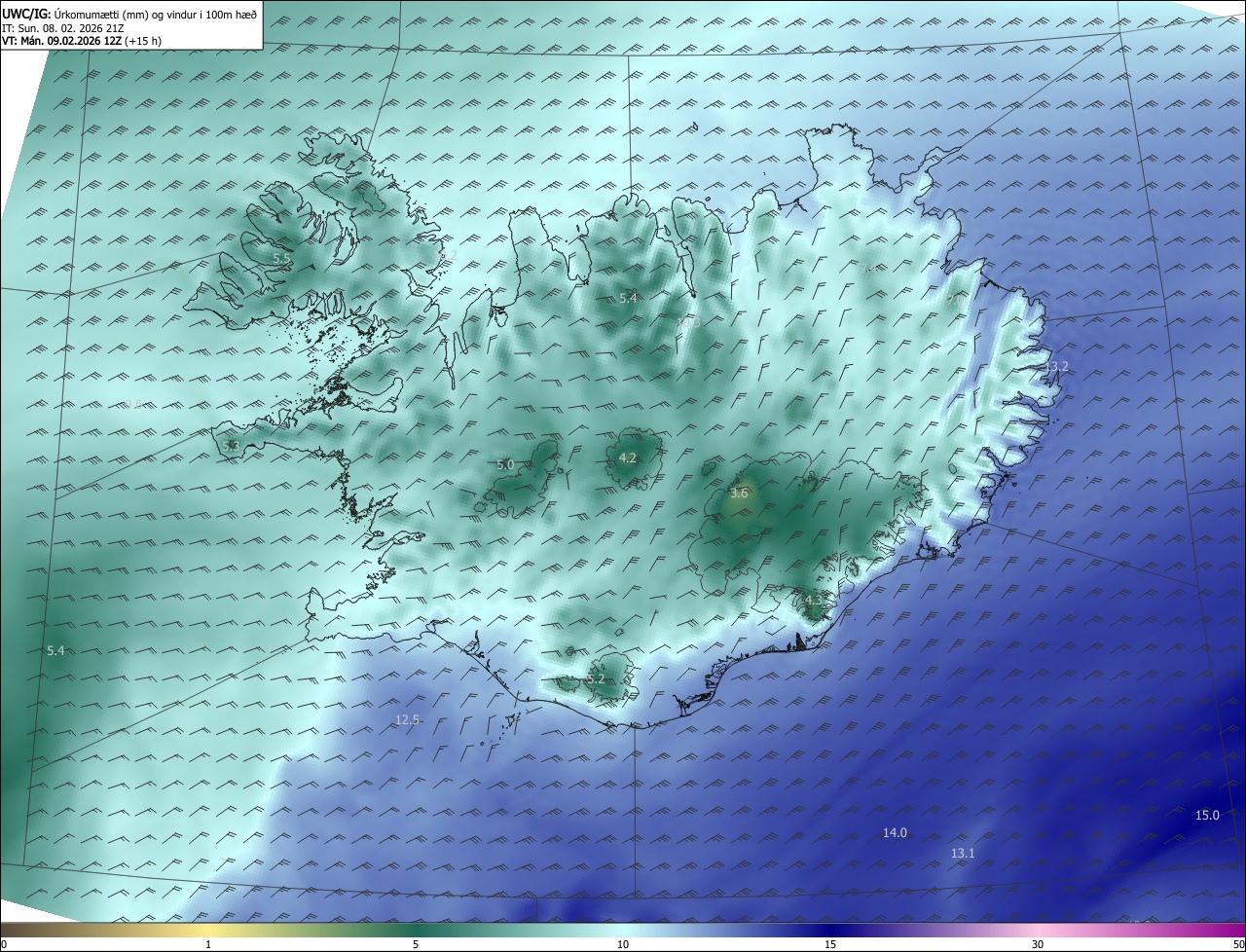The image size is (1246, 952).
Task: Click the '13.1' value label
Action: tap(963, 854)
